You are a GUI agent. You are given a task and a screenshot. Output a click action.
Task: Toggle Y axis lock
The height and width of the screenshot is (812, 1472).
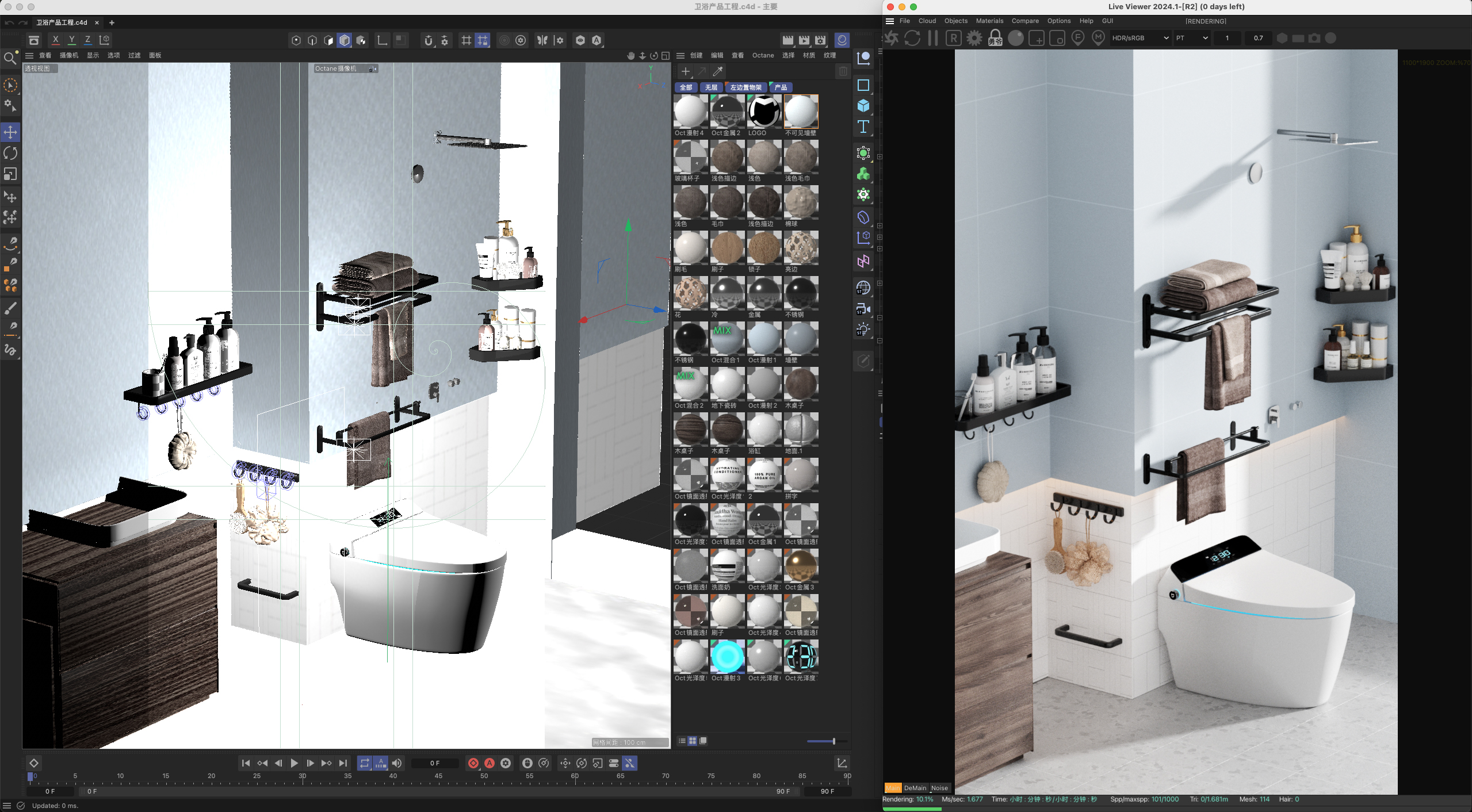click(71, 40)
